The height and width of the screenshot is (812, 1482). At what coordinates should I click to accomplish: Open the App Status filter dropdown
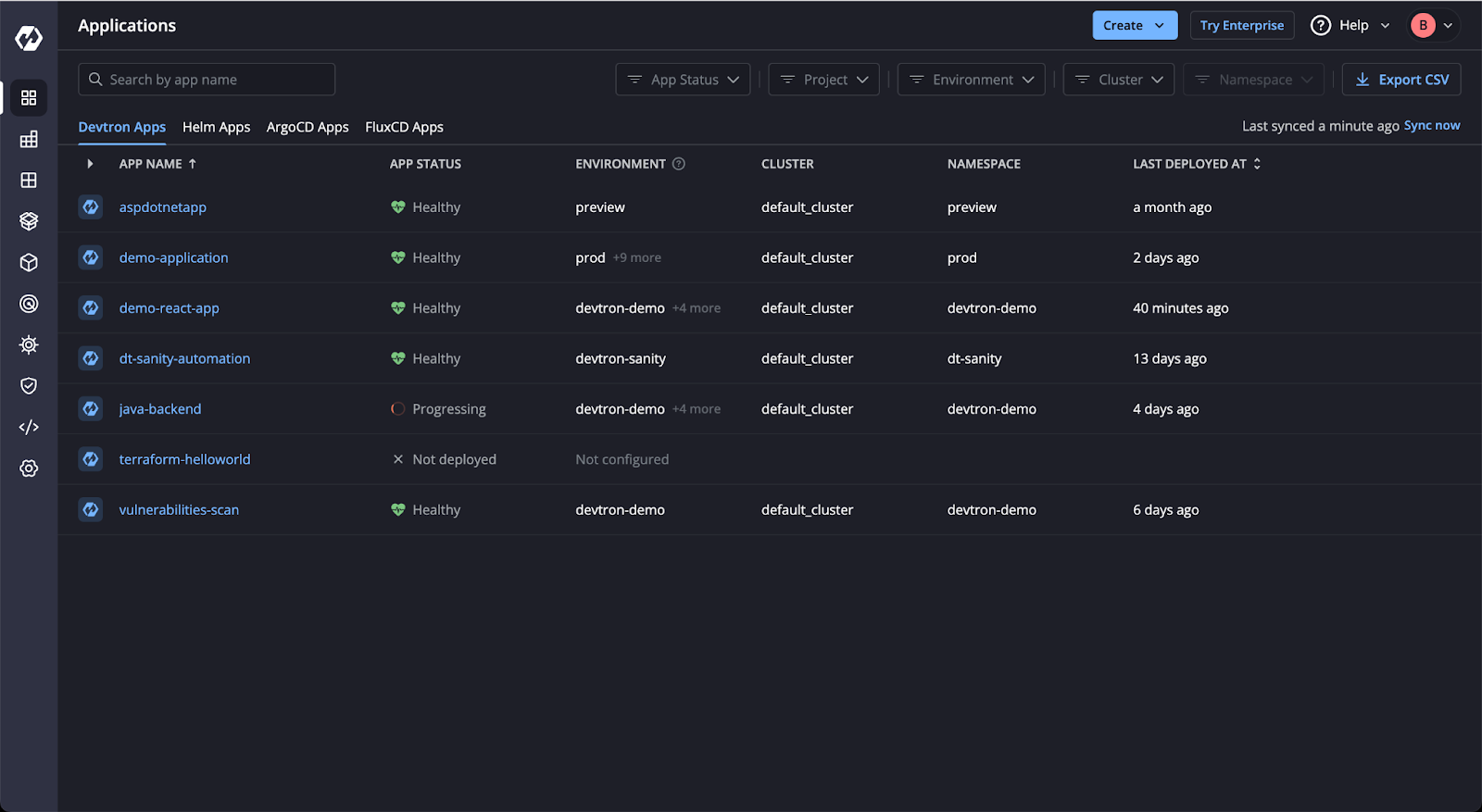[x=683, y=80]
